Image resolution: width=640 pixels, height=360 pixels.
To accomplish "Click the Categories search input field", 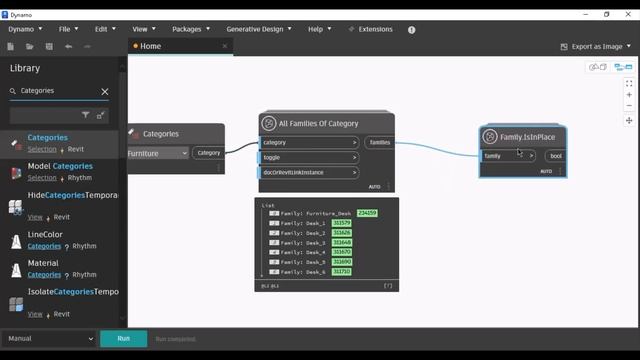I will 58,91.
